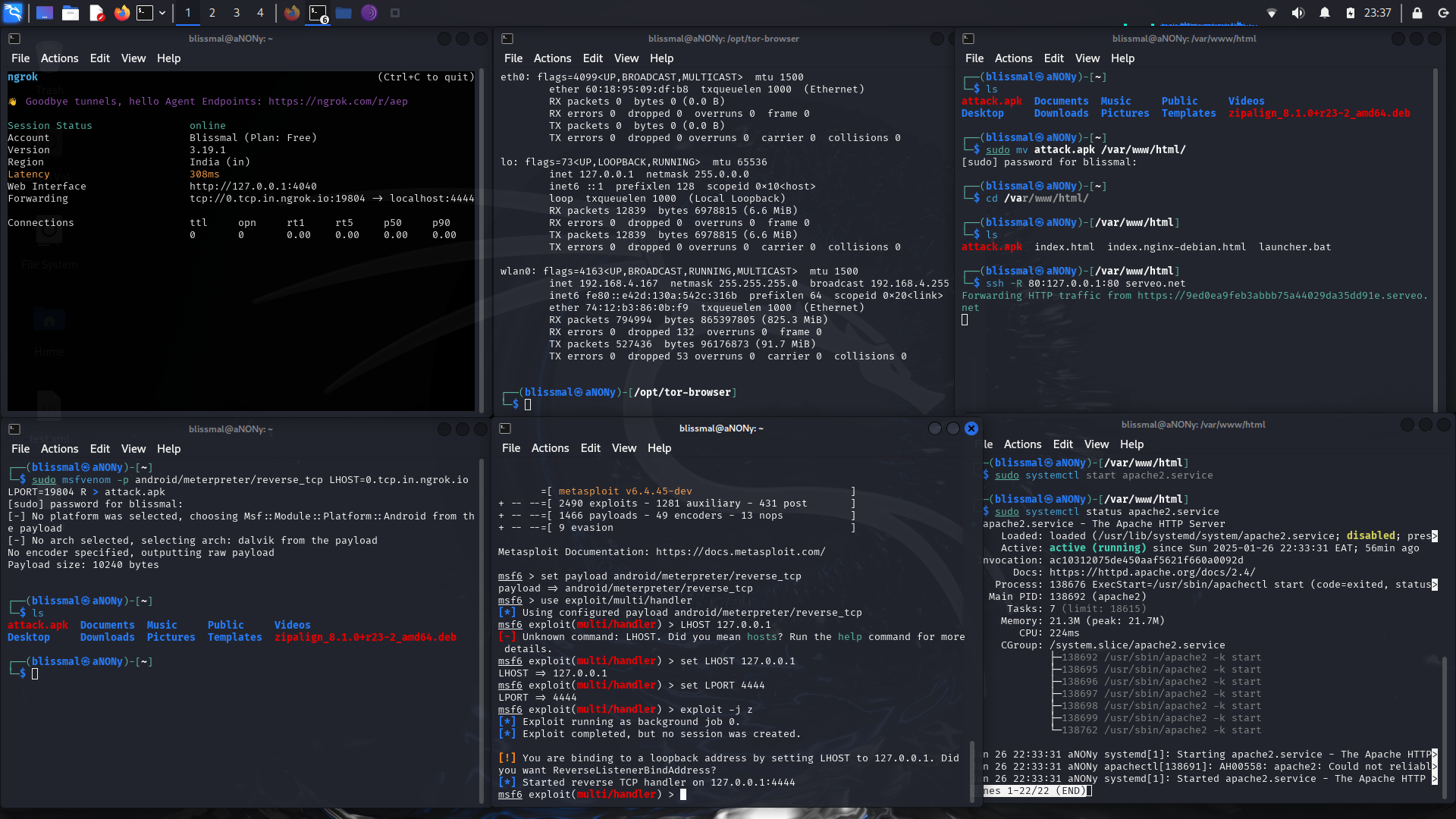Switch to workspace 3
The image size is (1456, 819).
tap(237, 13)
